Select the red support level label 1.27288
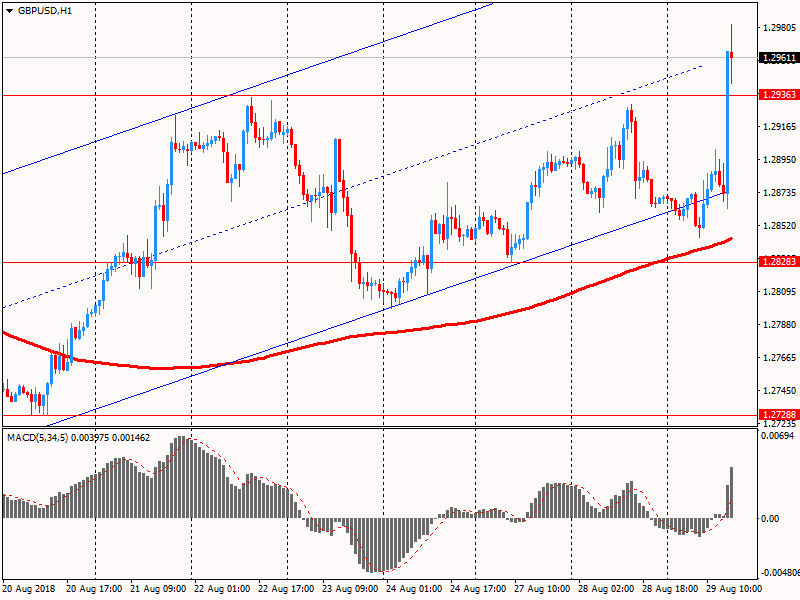The image size is (800, 600). (779, 415)
